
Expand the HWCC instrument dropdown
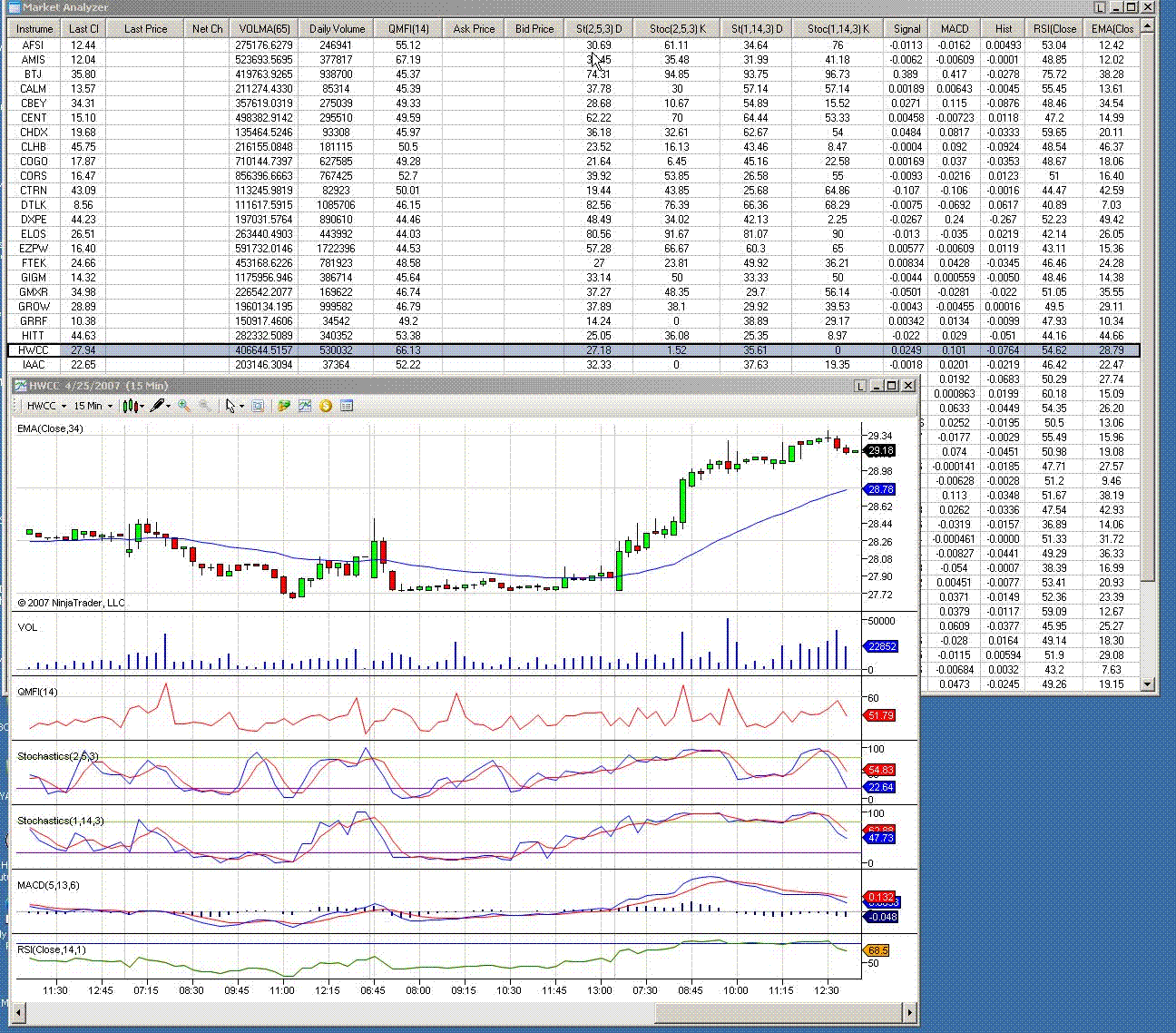[x=64, y=407]
